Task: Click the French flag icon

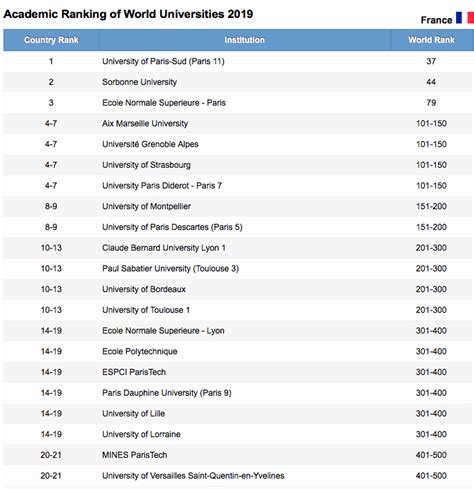Action: (x=465, y=18)
